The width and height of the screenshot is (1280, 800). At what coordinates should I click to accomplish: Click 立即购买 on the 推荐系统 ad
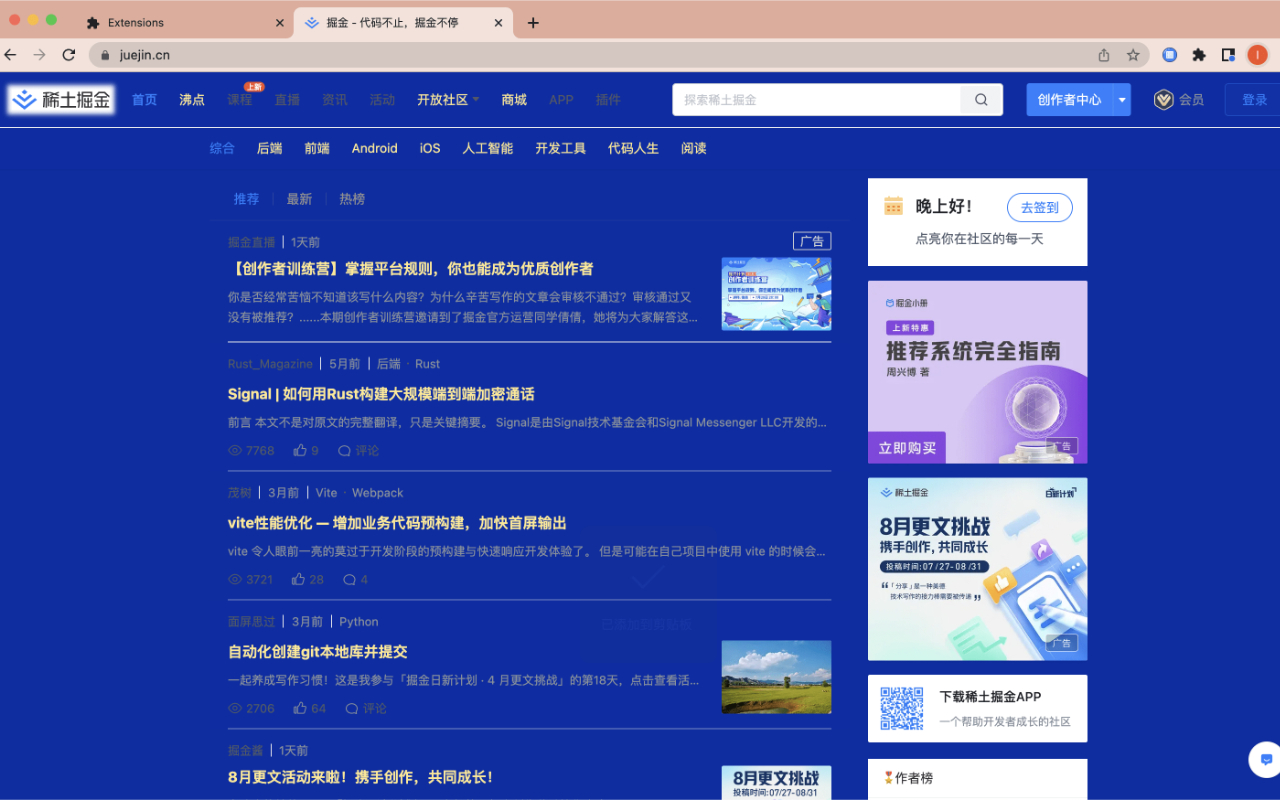[907, 448]
